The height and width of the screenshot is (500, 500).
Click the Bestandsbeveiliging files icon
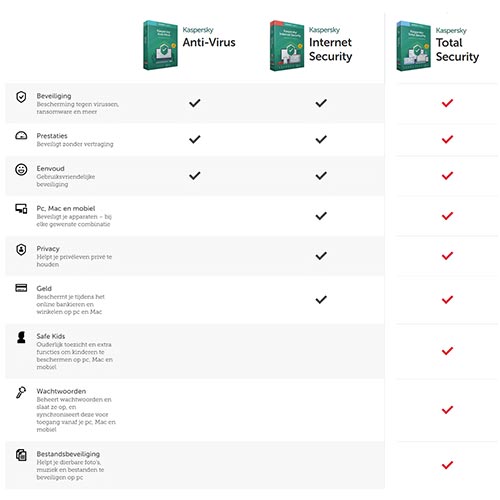21,455
